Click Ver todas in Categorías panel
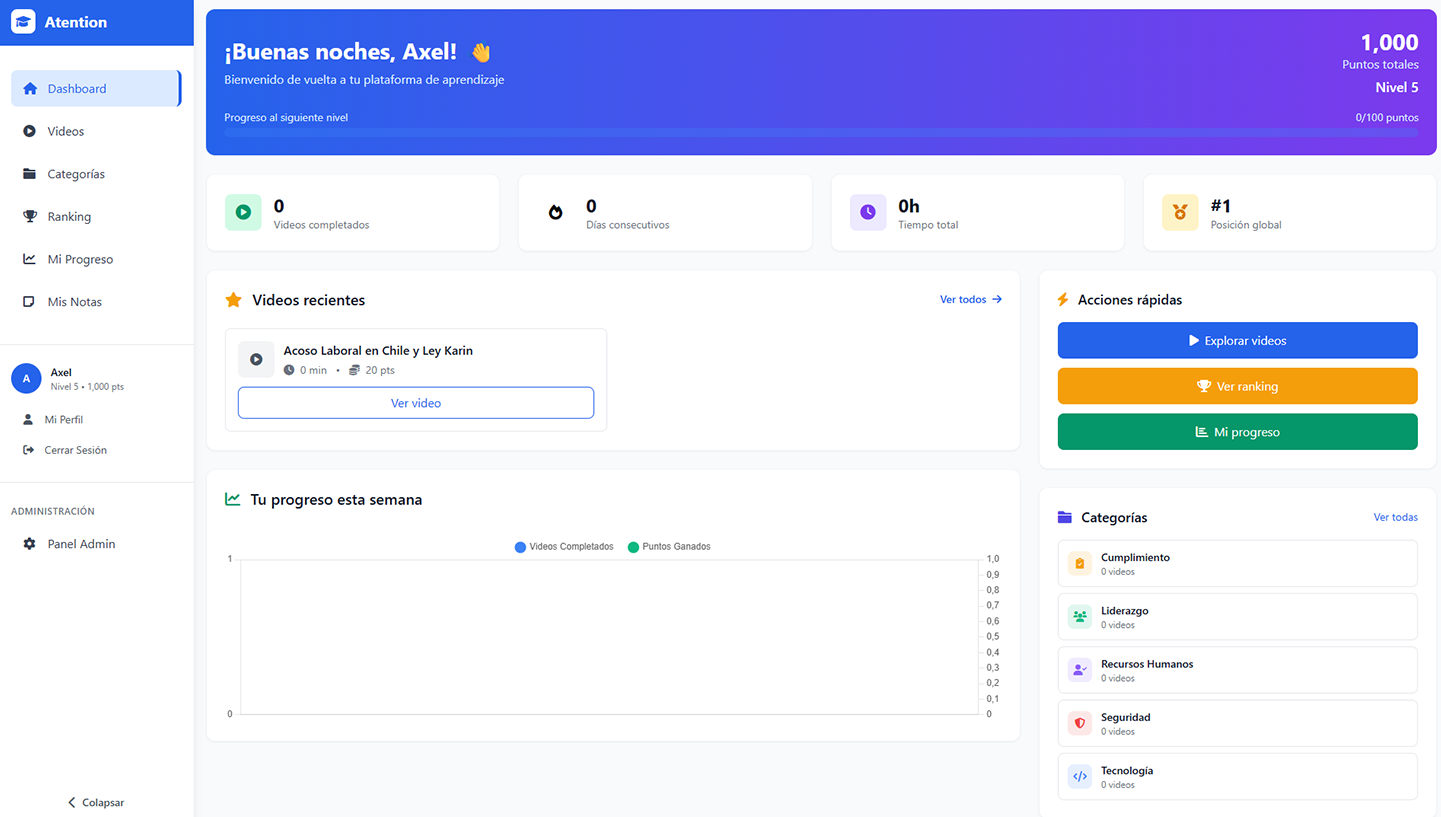The width and height of the screenshot is (1441, 817). coord(1395,517)
